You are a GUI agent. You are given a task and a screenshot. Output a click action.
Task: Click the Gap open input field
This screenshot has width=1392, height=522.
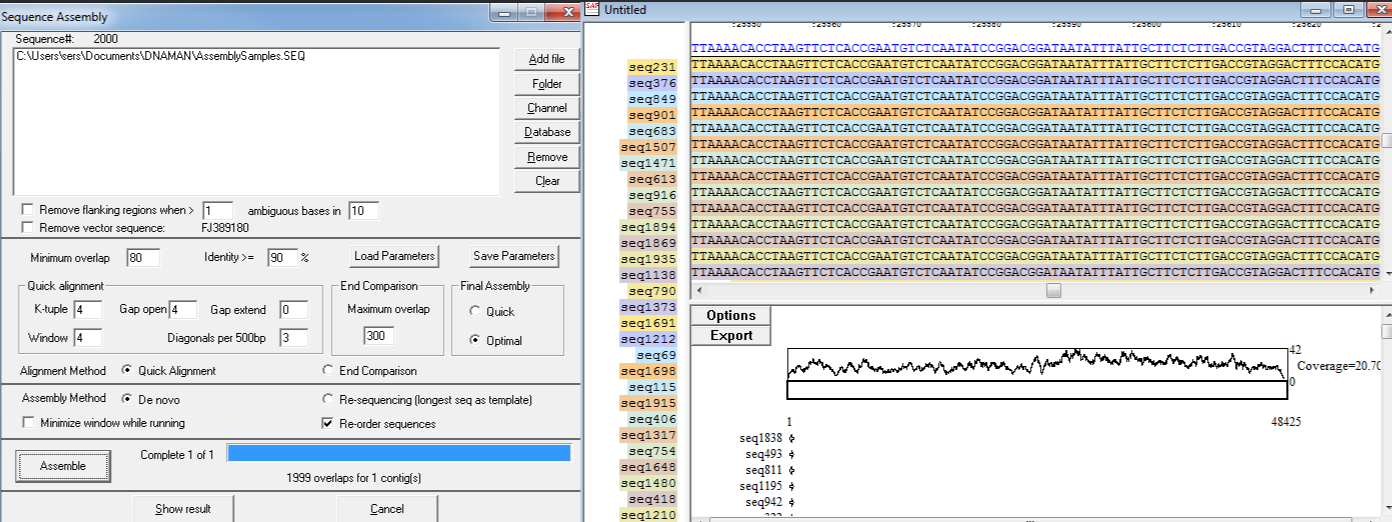pos(183,310)
